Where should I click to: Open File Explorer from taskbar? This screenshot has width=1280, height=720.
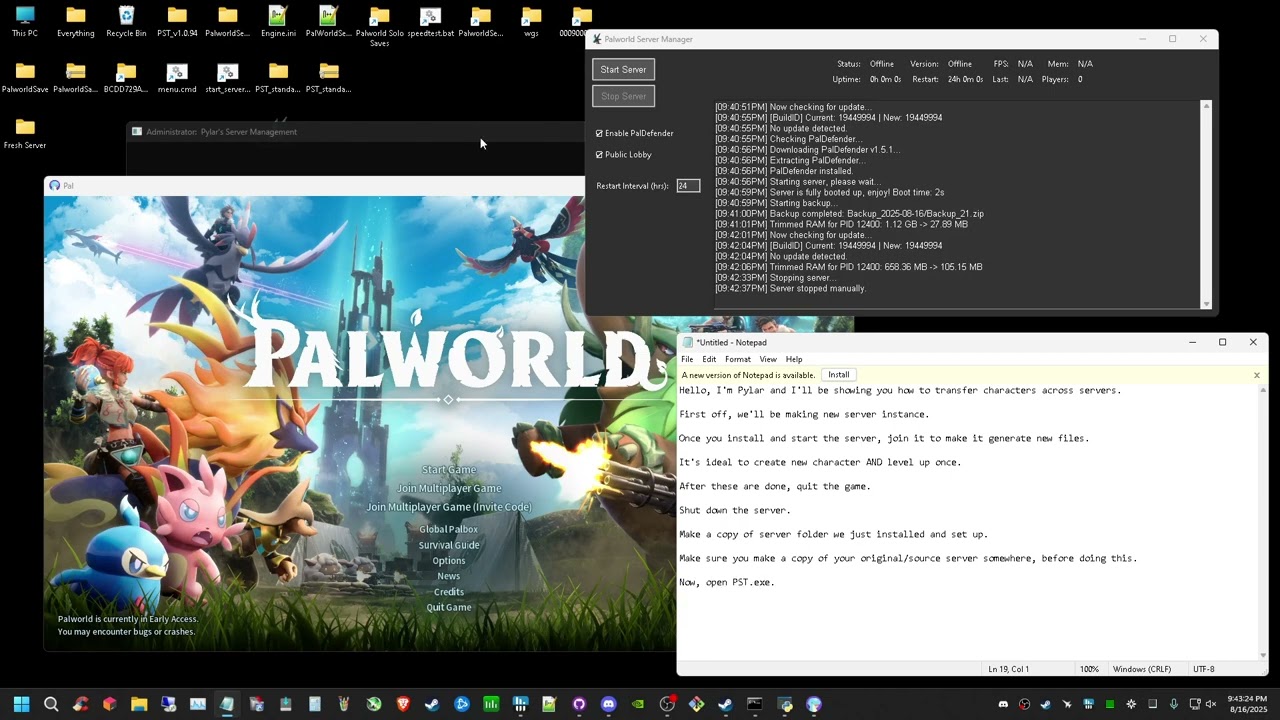139,704
